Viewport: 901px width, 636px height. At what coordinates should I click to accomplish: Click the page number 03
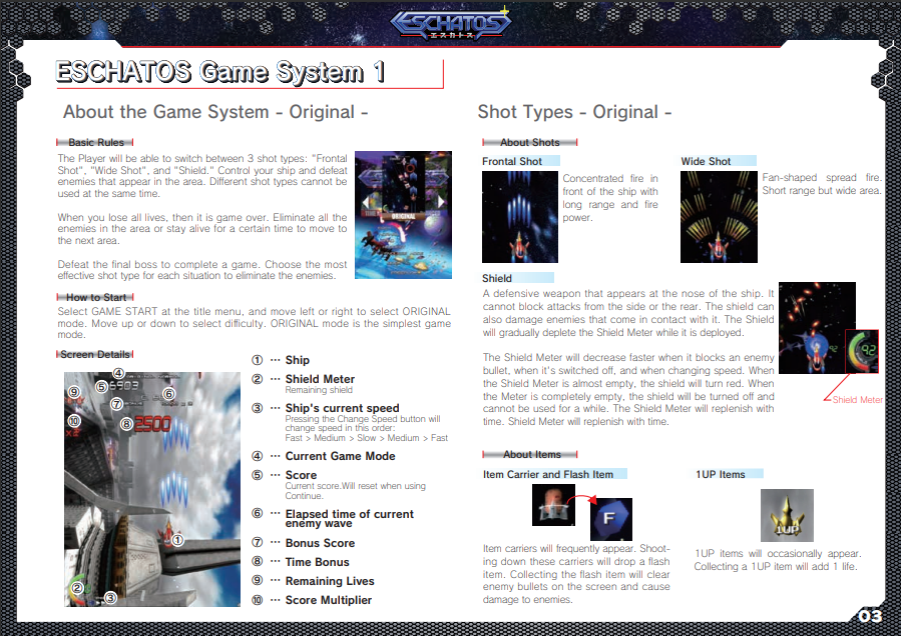(870, 616)
